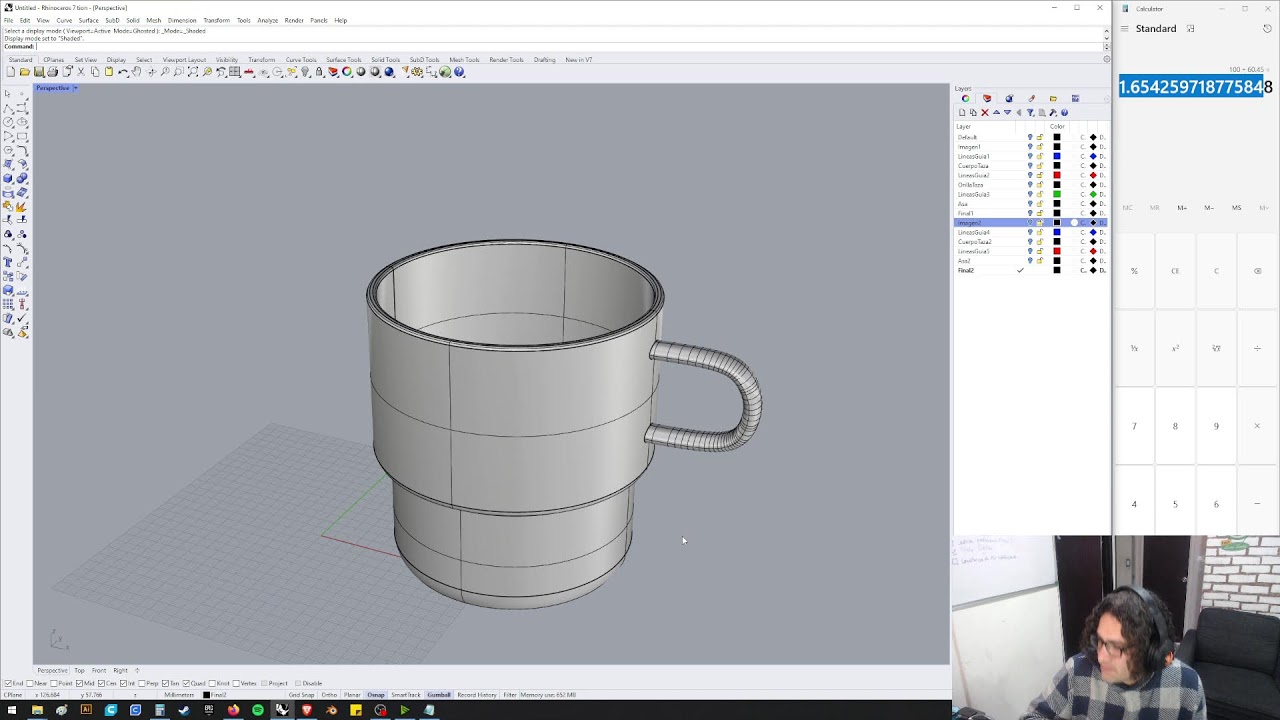Screen dimensions: 1280x720
Task: Click New Layer icon in Layers panel
Action: 962,113
